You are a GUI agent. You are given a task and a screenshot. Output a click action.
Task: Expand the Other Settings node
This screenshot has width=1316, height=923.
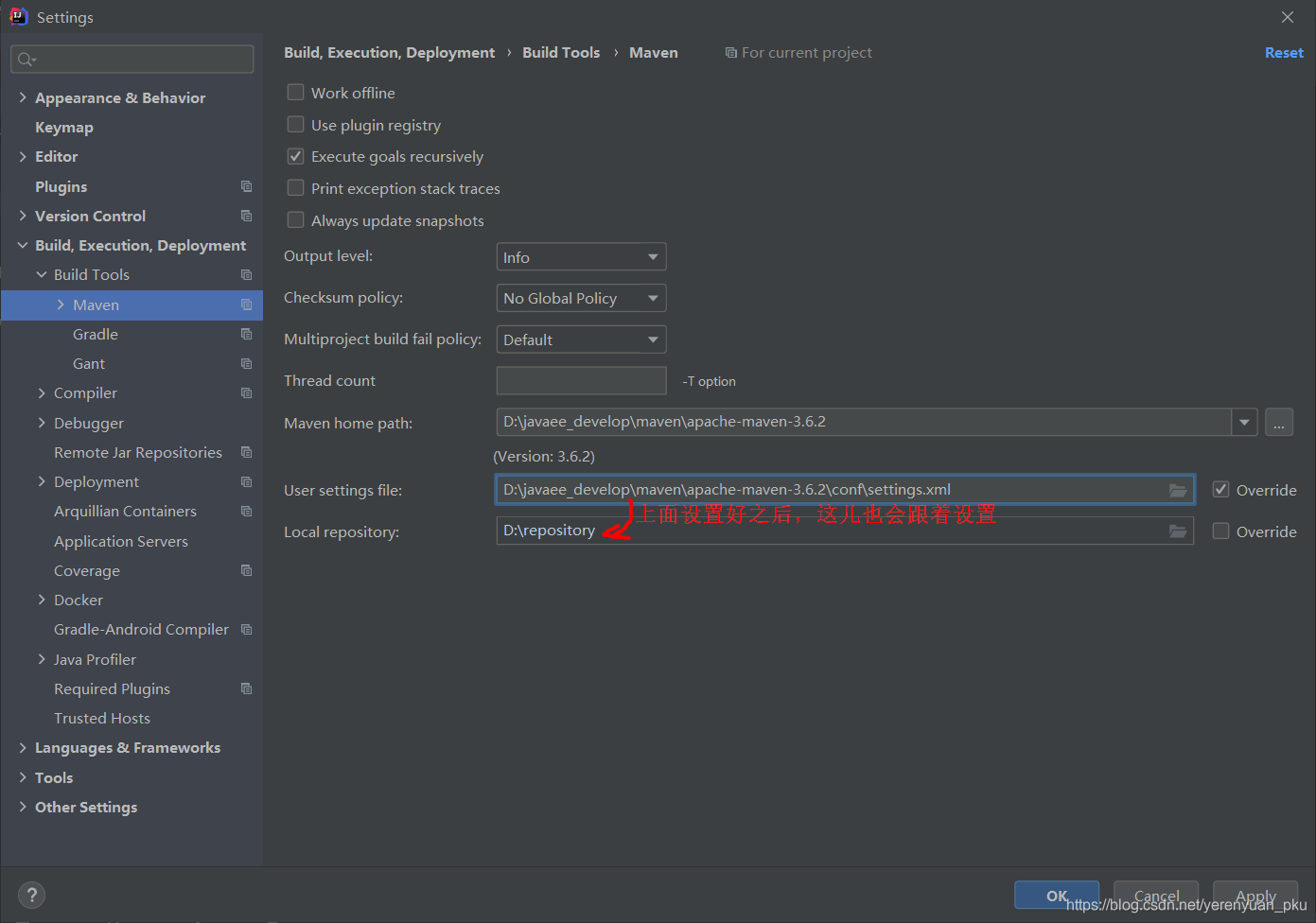point(23,807)
